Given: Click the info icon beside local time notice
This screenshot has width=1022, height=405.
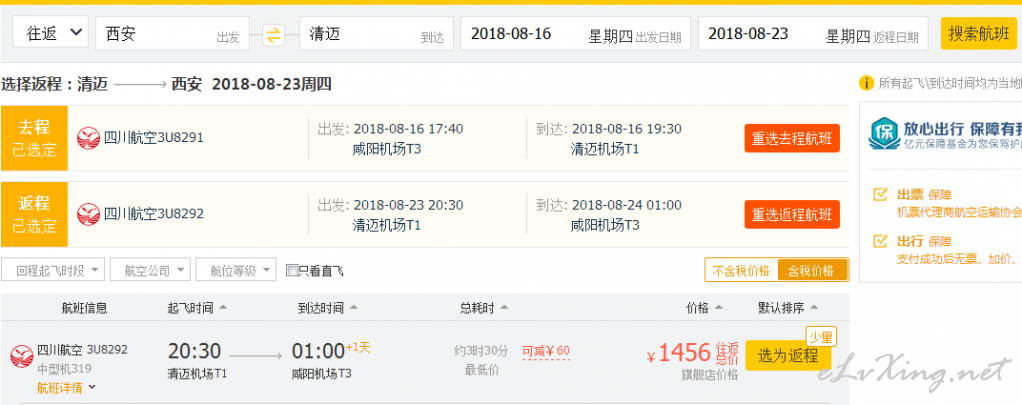Looking at the screenshot, I should click(x=866, y=83).
